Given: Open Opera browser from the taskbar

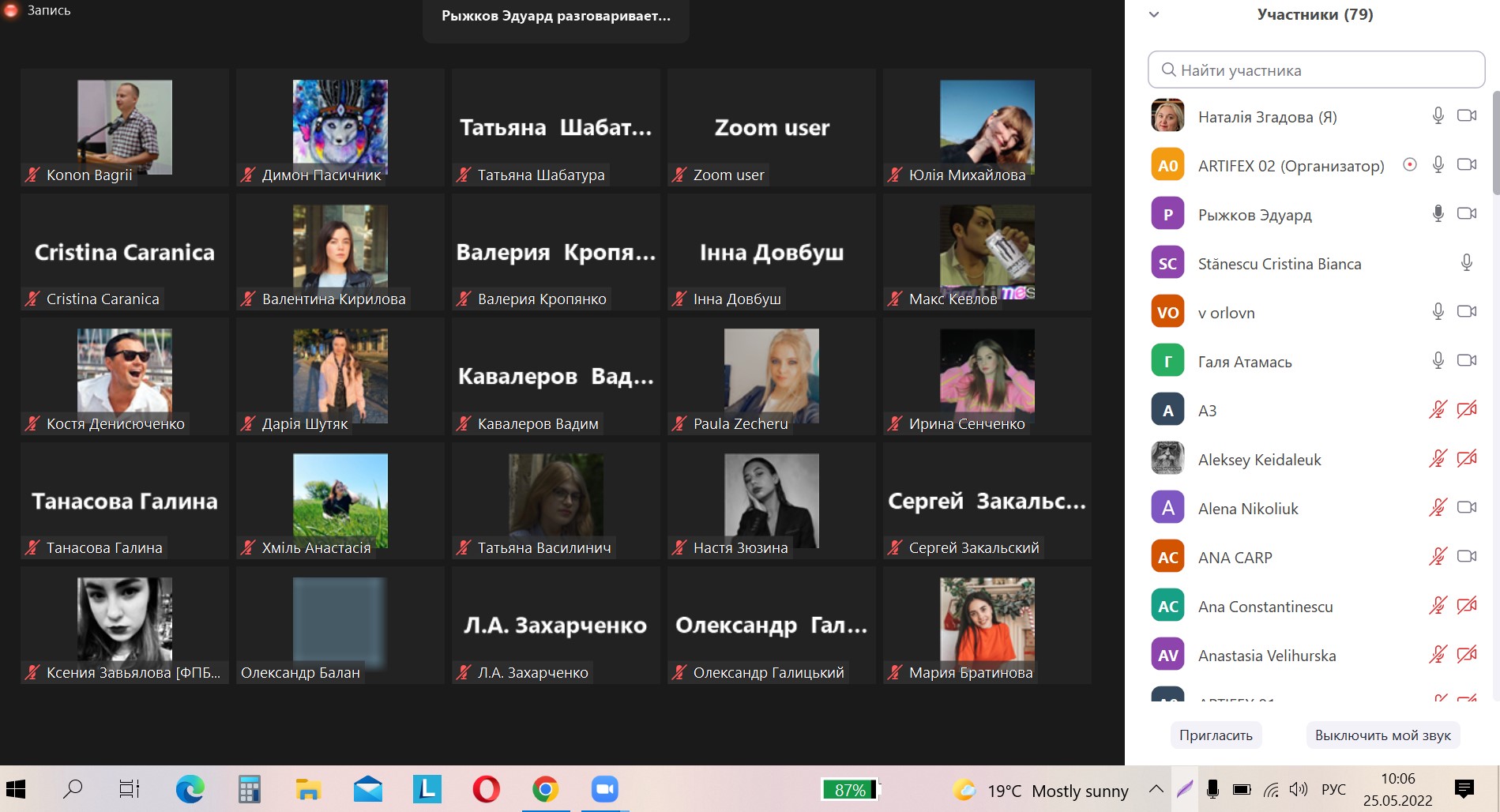Looking at the screenshot, I should (x=486, y=789).
